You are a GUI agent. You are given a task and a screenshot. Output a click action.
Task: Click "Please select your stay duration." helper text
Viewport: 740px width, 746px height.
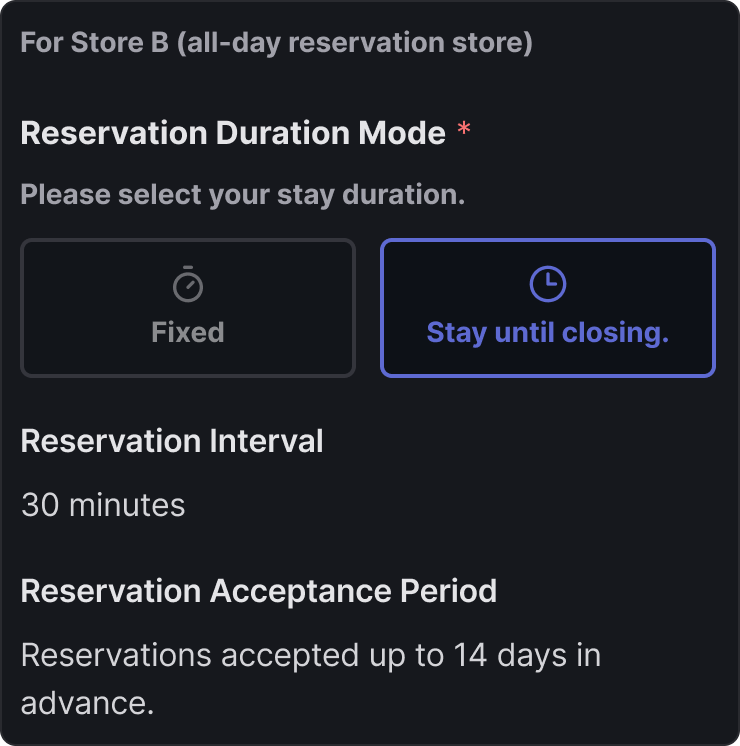pyautogui.click(x=243, y=194)
